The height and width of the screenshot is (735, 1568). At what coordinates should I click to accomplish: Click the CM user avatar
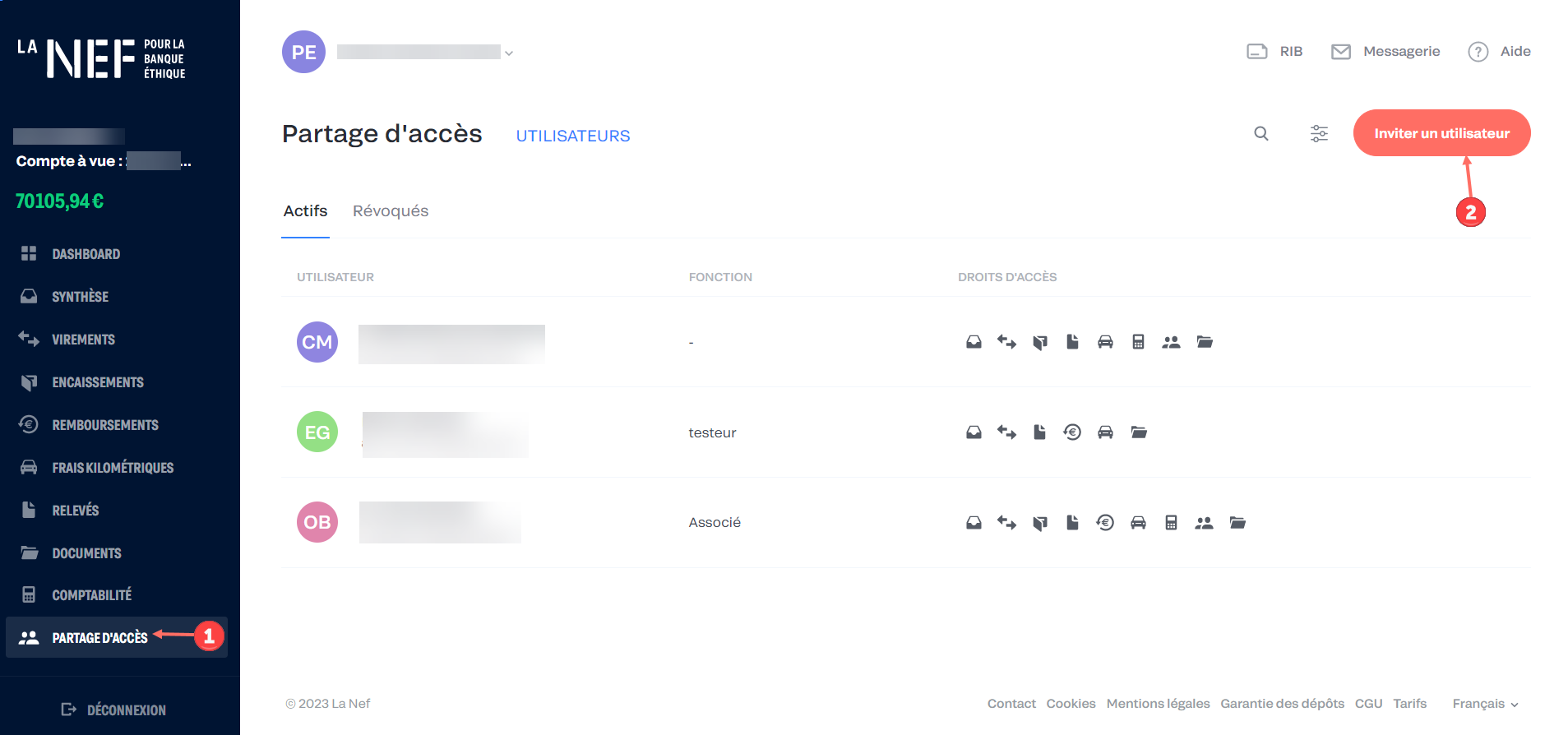pos(317,342)
